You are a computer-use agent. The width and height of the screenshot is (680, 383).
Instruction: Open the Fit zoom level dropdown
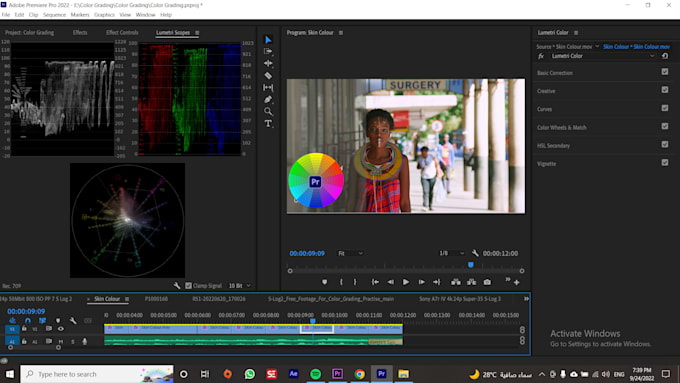pyautogui.click(x=350, y=253)
